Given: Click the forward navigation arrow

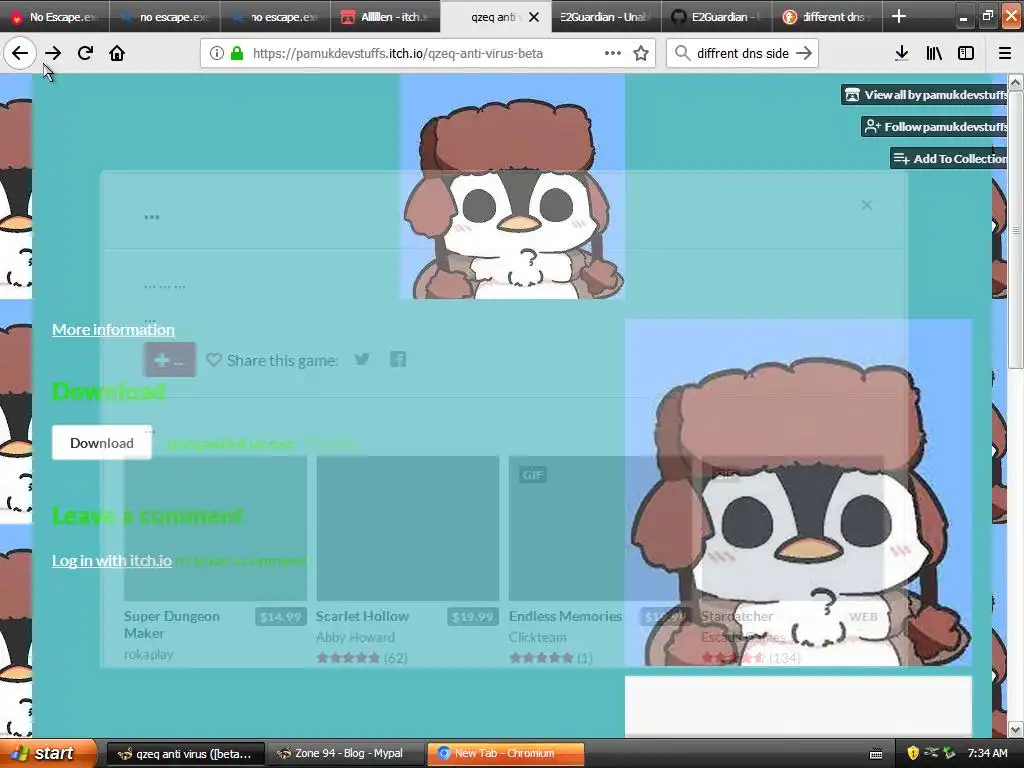Looking at the screenshot, I should point(53,53).
